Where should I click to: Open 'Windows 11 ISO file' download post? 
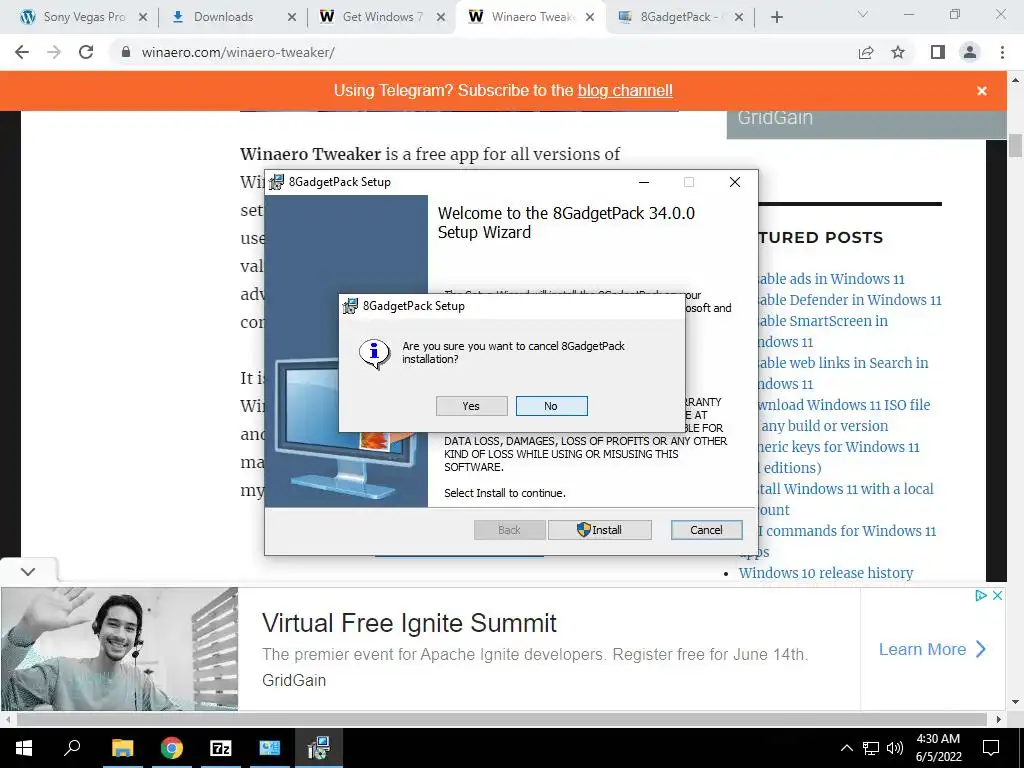coord(842,404)
